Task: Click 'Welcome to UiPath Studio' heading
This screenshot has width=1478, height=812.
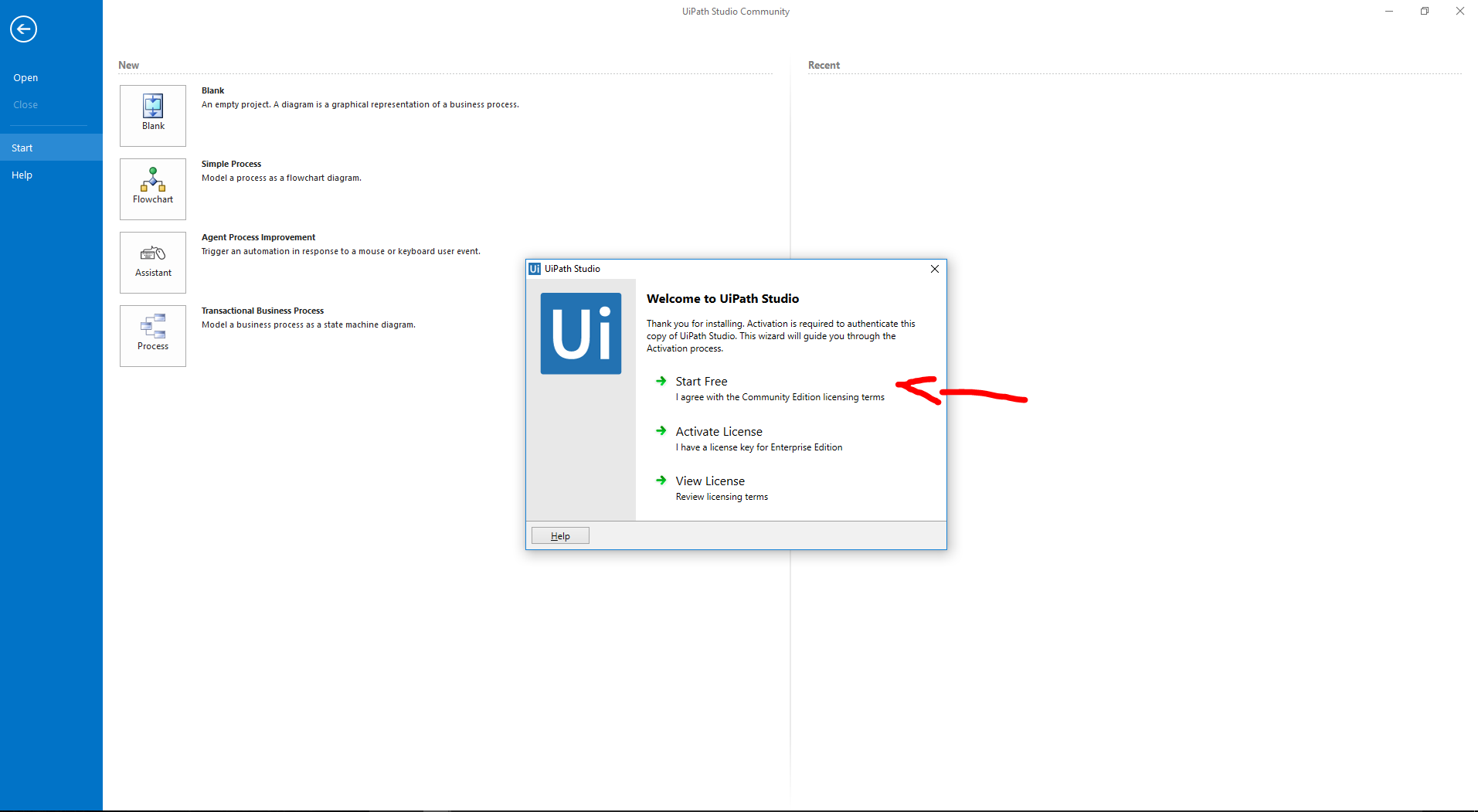Action: pyautogui.click(x=722, y=298)
